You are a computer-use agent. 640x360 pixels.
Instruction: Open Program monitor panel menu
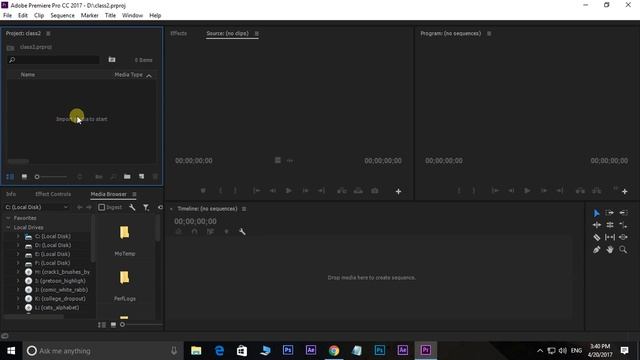(x=489, y=33)
